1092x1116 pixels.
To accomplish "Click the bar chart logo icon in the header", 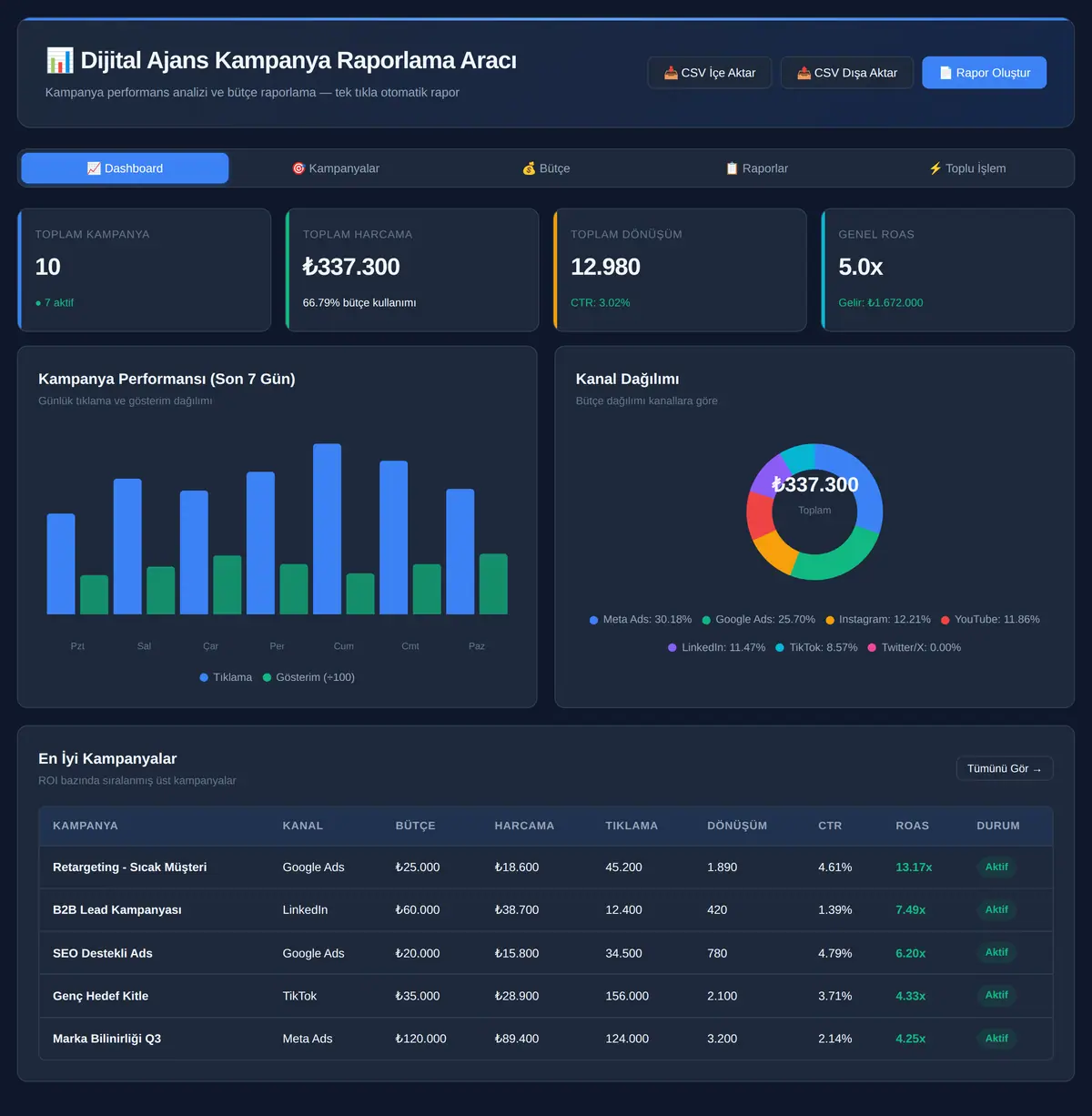I will point(60,61).
